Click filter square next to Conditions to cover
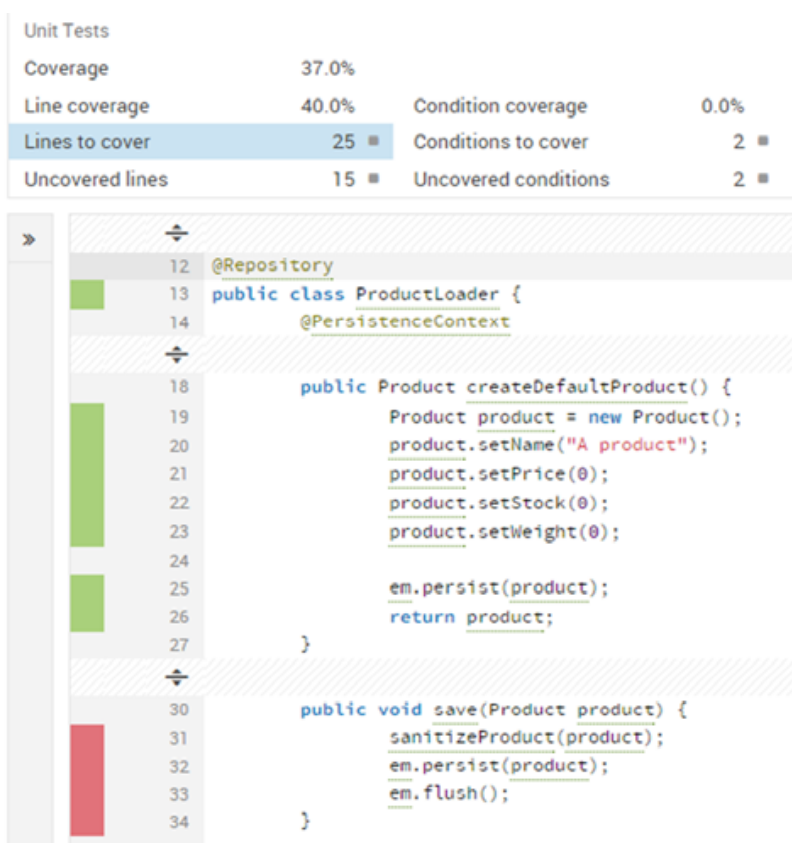 pos(763,142)
